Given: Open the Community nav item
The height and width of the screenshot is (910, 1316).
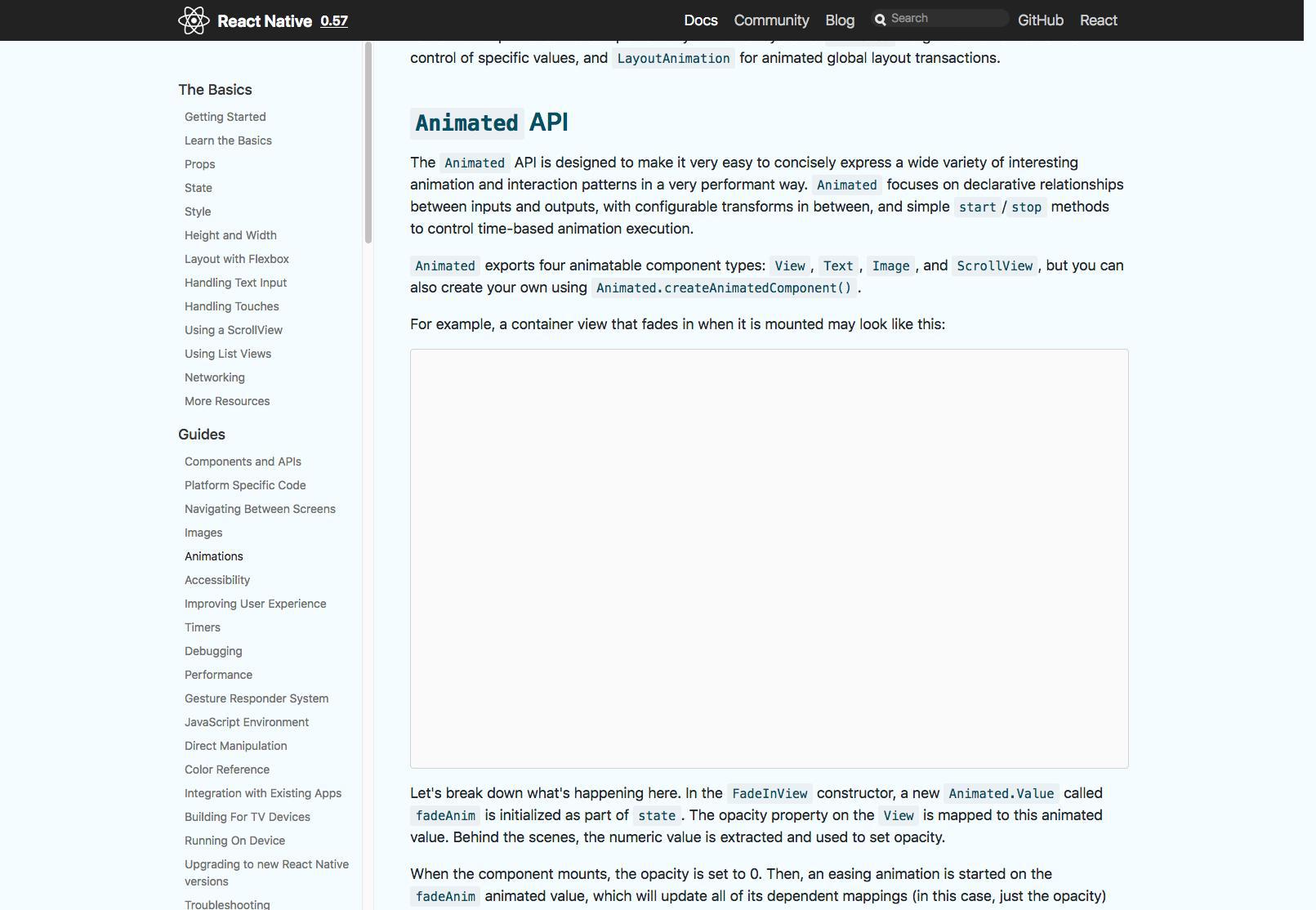Looking at the screenshot, I should pyautogui.click(x=771, y=20).
